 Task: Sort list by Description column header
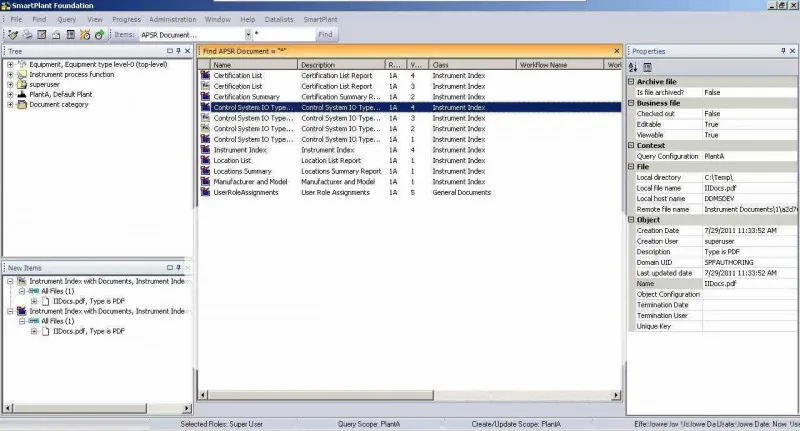[341, 65]
